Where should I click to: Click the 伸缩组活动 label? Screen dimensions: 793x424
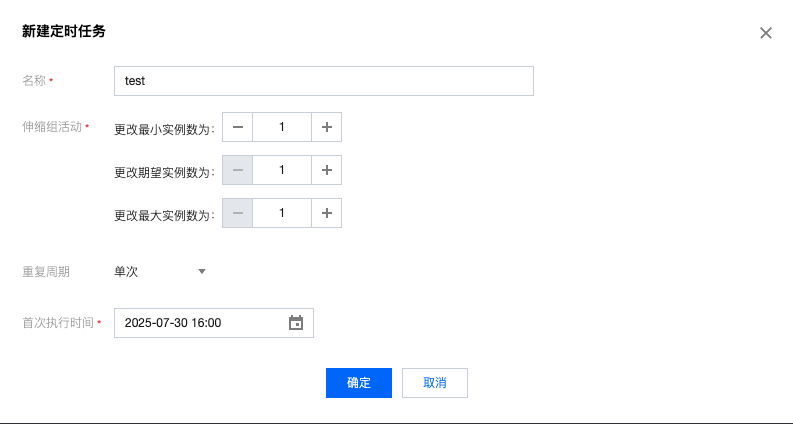click(x=52, y=128)
